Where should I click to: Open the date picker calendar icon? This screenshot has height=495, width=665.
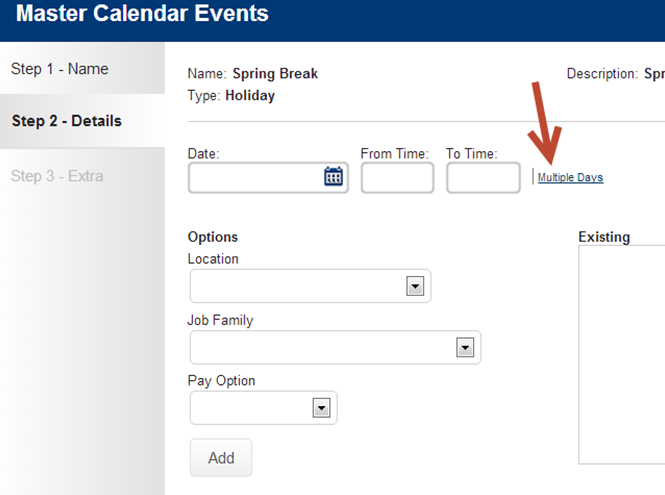coord(333,176)
